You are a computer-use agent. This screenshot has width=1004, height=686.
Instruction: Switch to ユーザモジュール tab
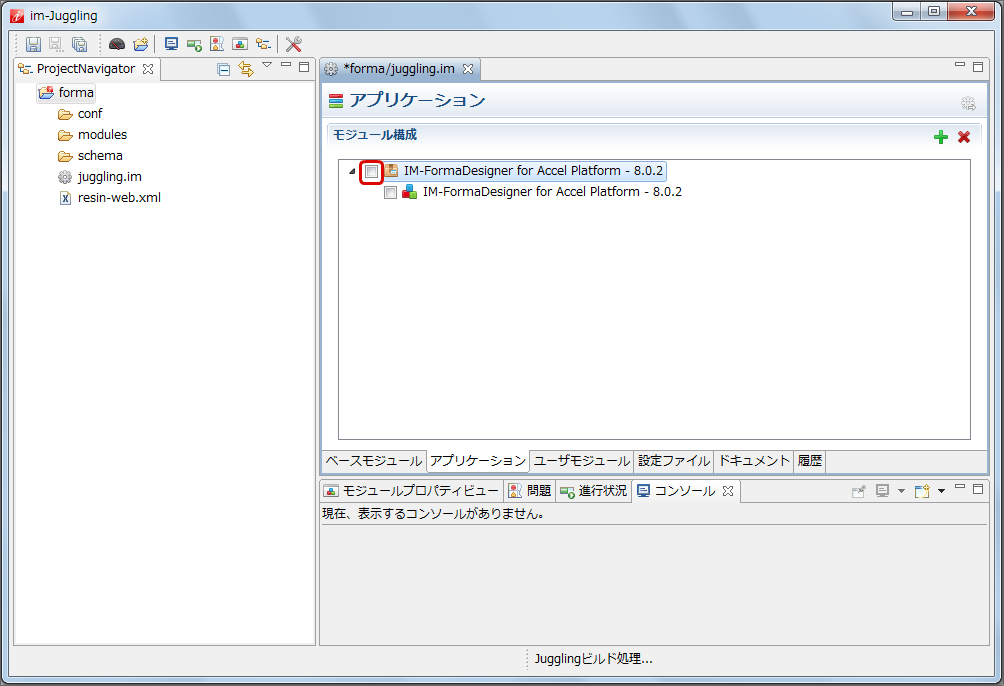(x=581, y=461)
